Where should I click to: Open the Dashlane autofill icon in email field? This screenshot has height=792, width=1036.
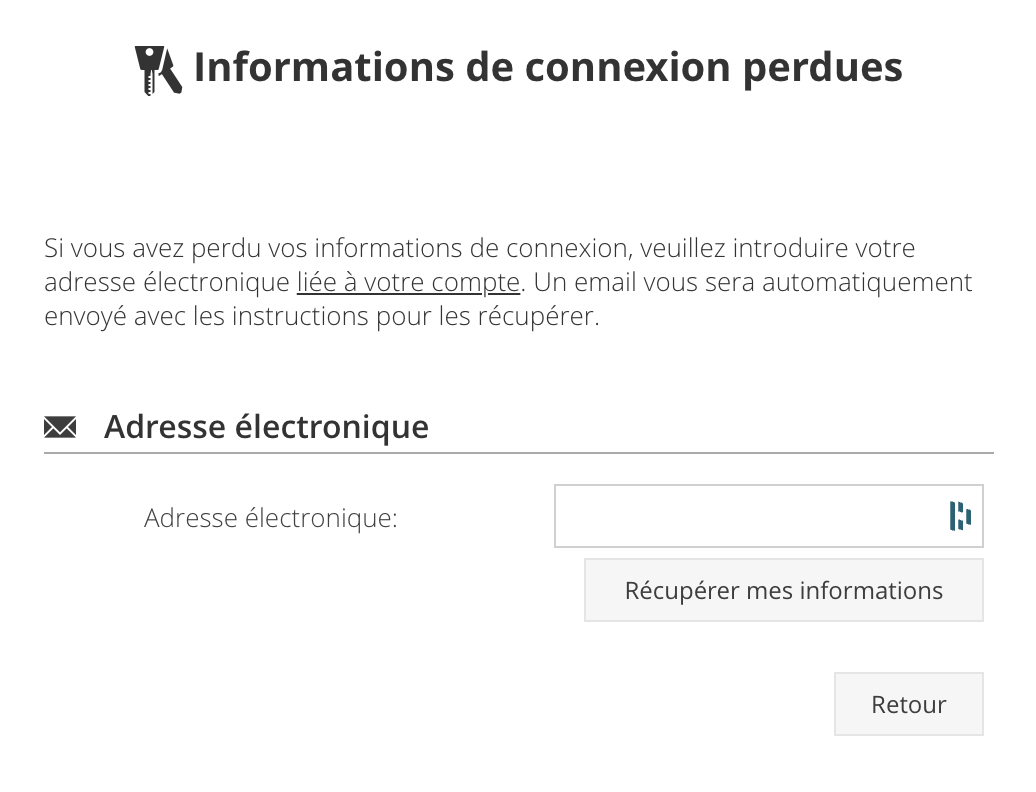click(960, 516)
